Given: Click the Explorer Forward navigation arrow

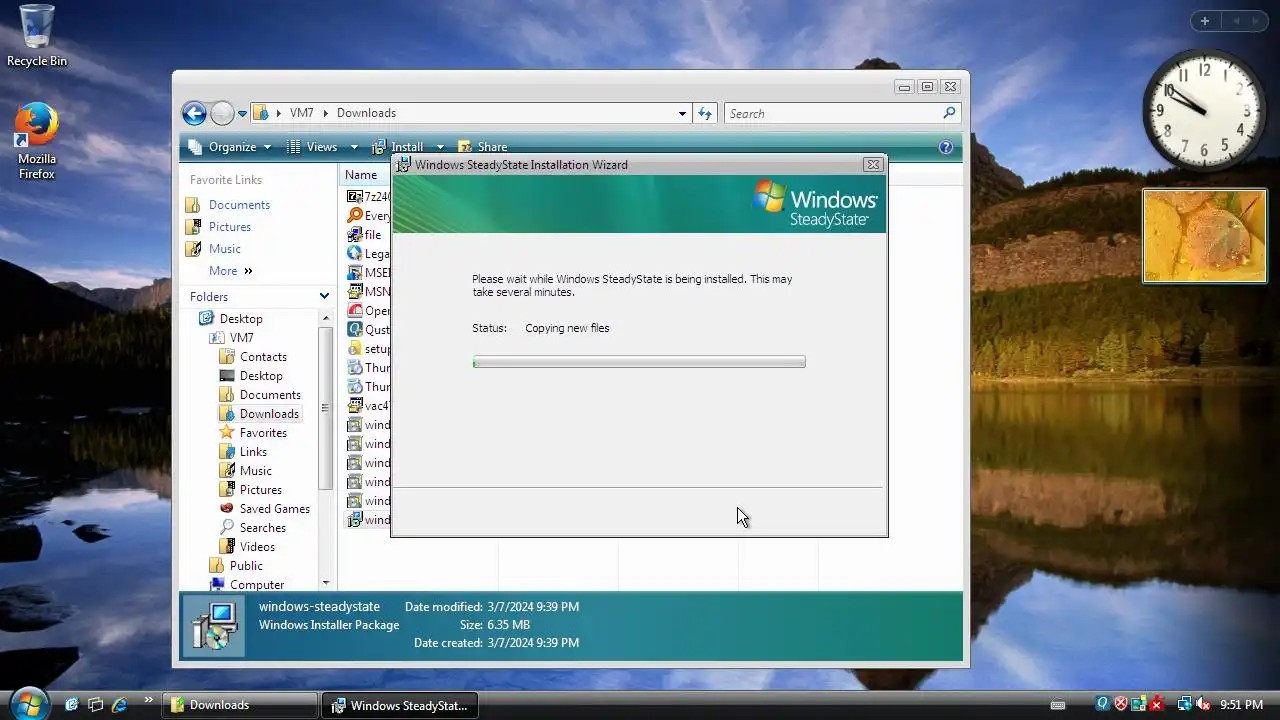Looking at the screenshot, I should 222,113.
